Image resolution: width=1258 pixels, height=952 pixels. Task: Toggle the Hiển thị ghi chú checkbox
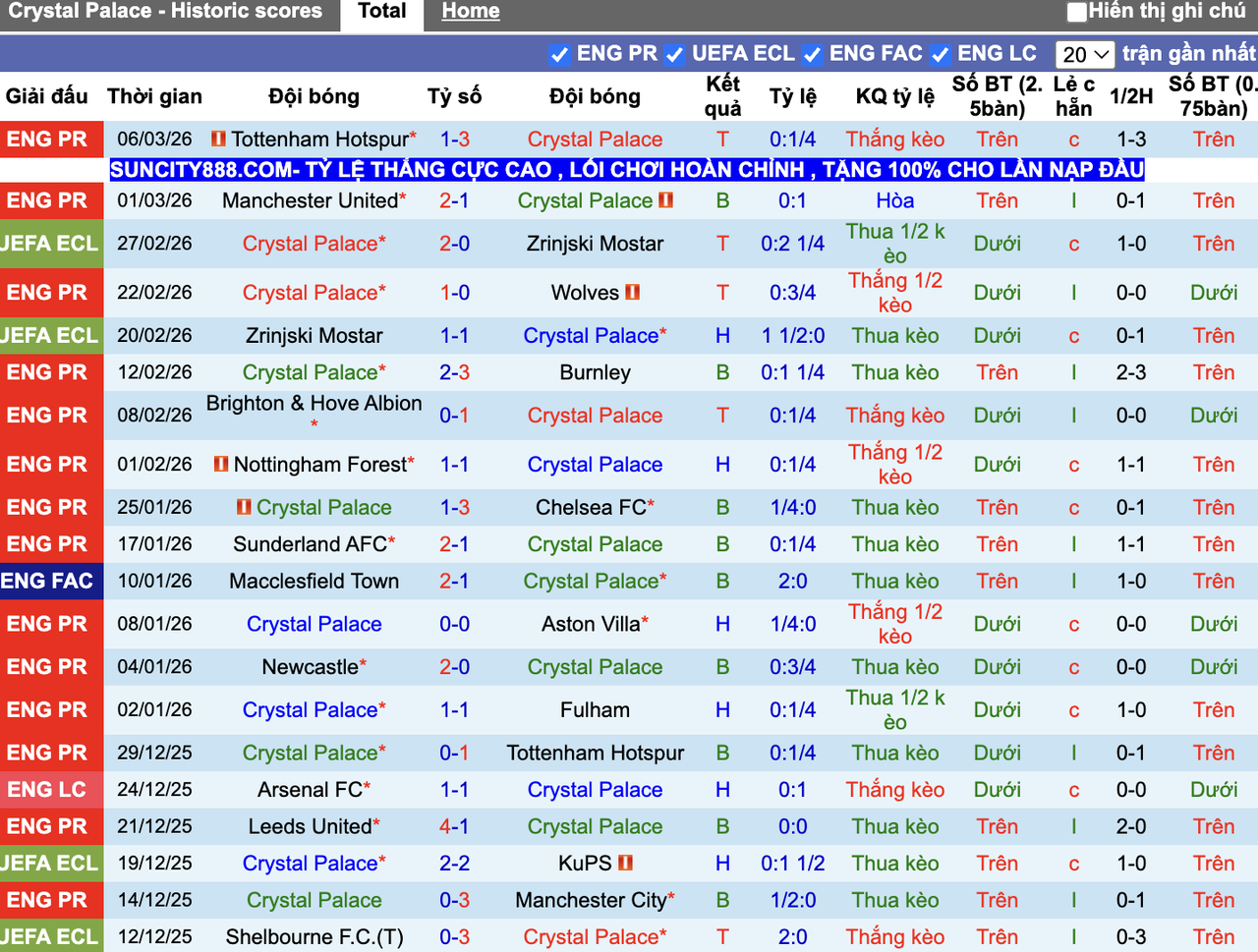tap(1077, 12)
